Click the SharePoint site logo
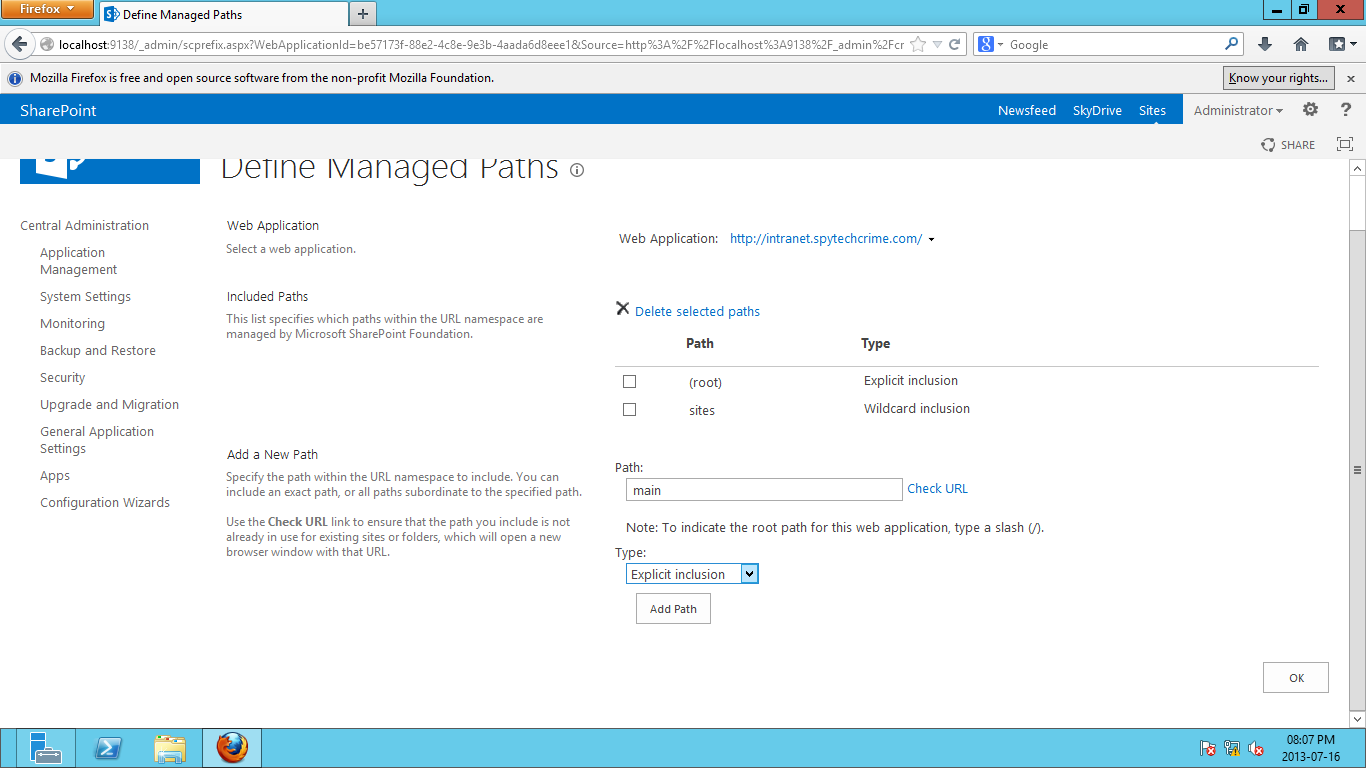The image size is (1366, 768). pyautogui.click(x=110, y=171)
